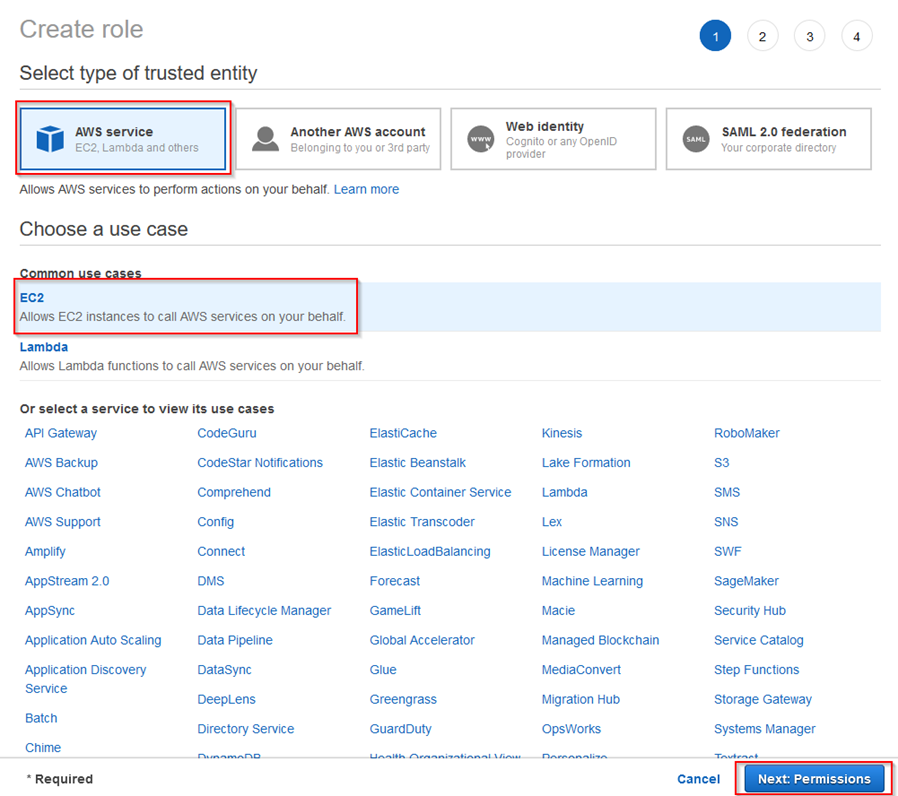
Task: Go to step 4 circle indicator
Action: 856,36
